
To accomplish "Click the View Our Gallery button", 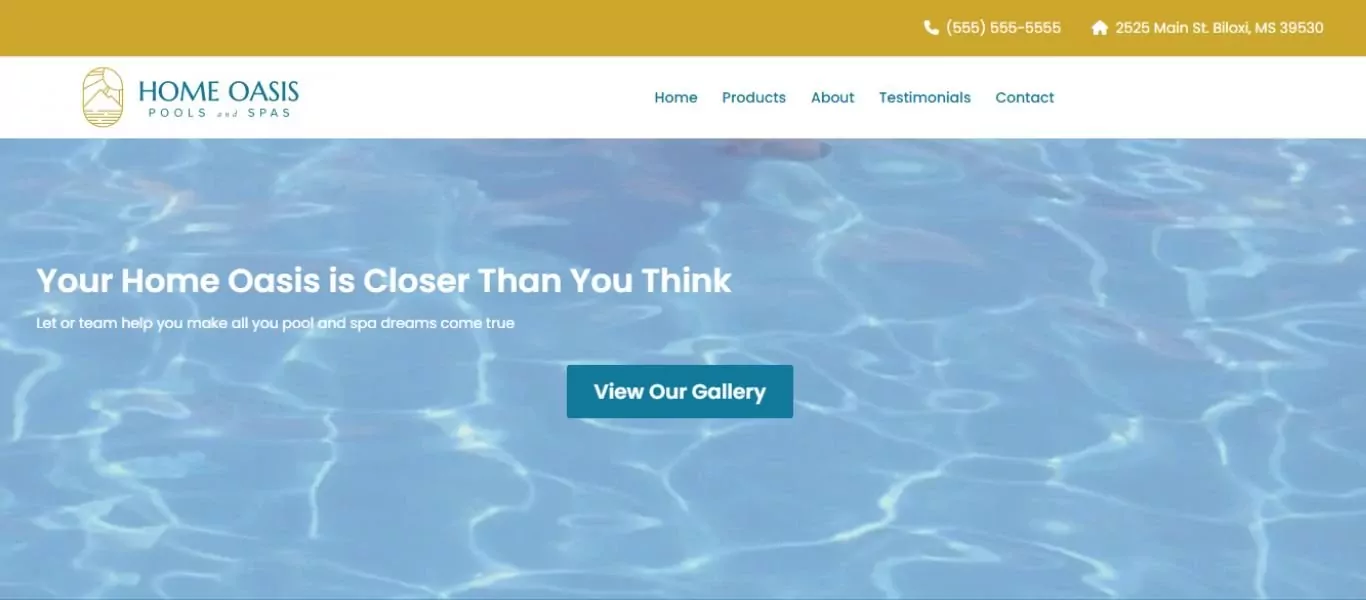I will coord(680,391).
